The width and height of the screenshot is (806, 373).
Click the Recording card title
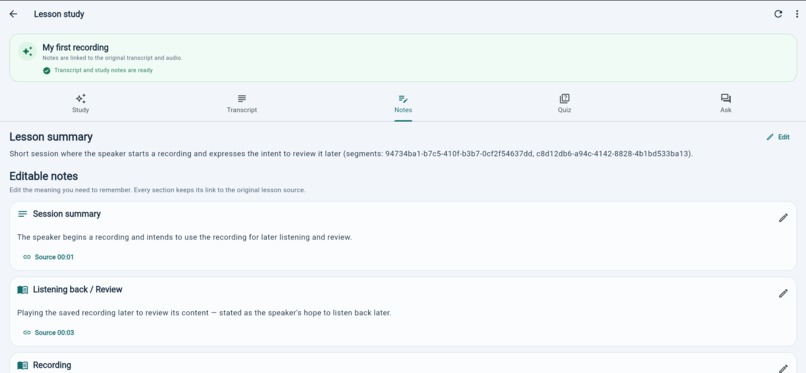52,365
